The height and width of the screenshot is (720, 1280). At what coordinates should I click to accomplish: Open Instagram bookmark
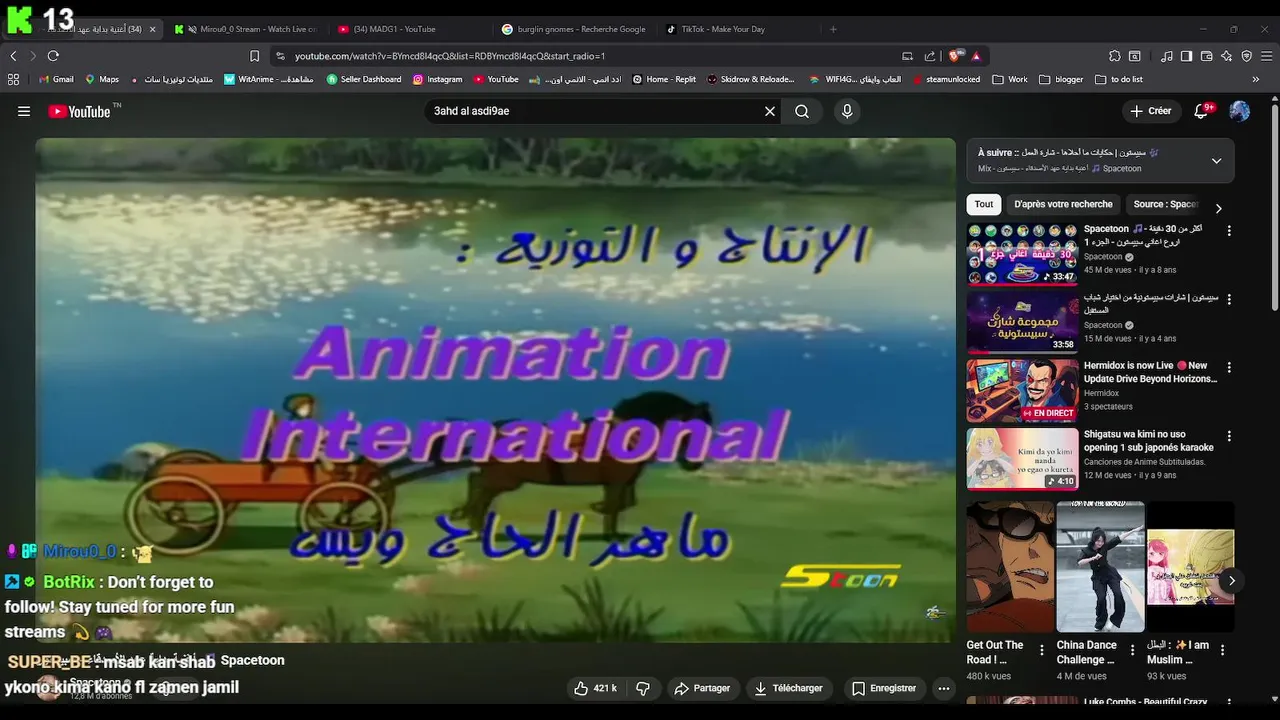438,79
